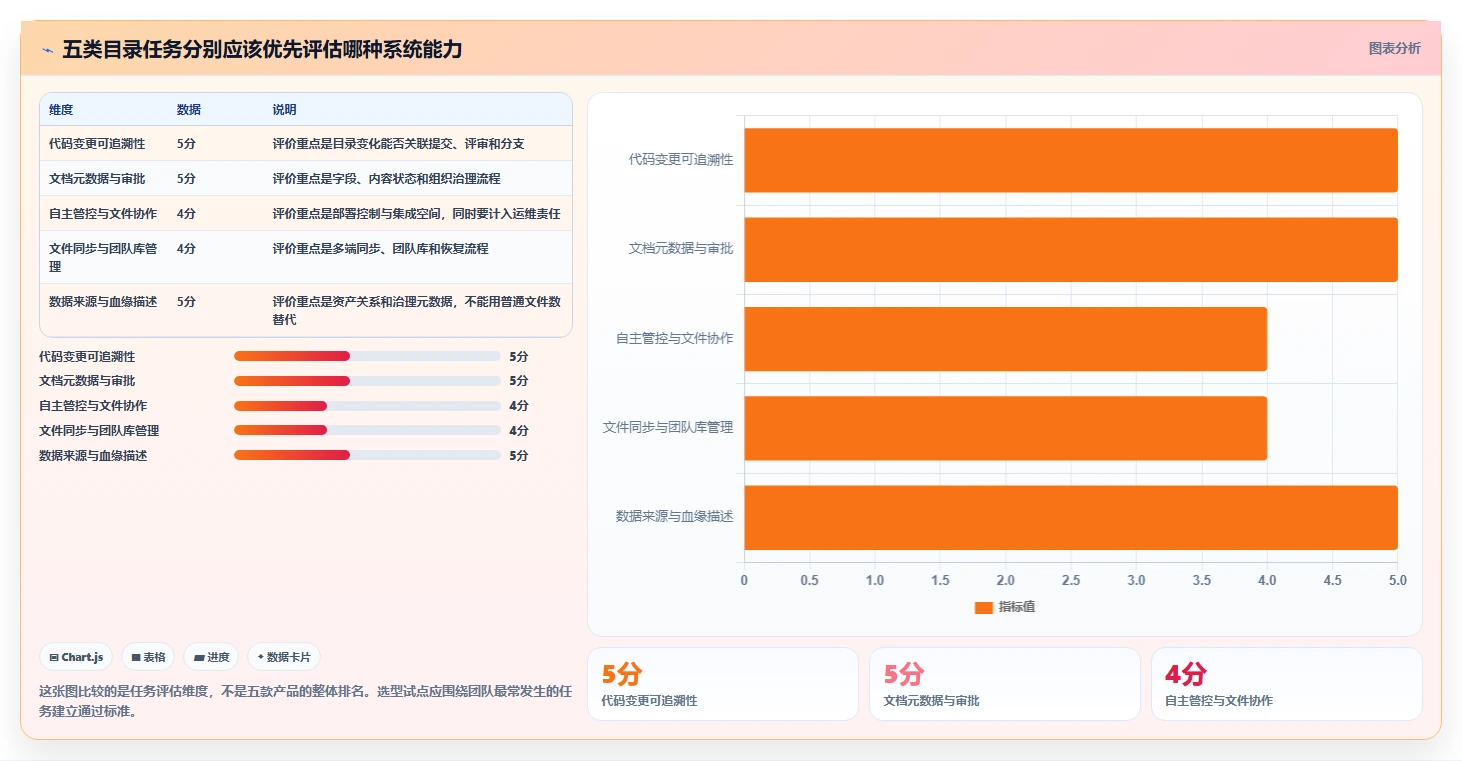Click the 4分 value beside 自主管控与文件协作 progress bar

click(x=519, y=406)
